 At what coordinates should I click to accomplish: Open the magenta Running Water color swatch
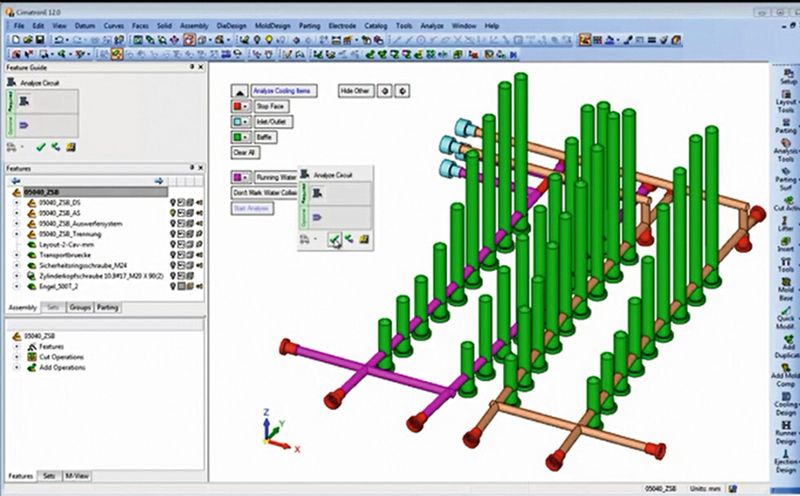click(x=241, y=177)
